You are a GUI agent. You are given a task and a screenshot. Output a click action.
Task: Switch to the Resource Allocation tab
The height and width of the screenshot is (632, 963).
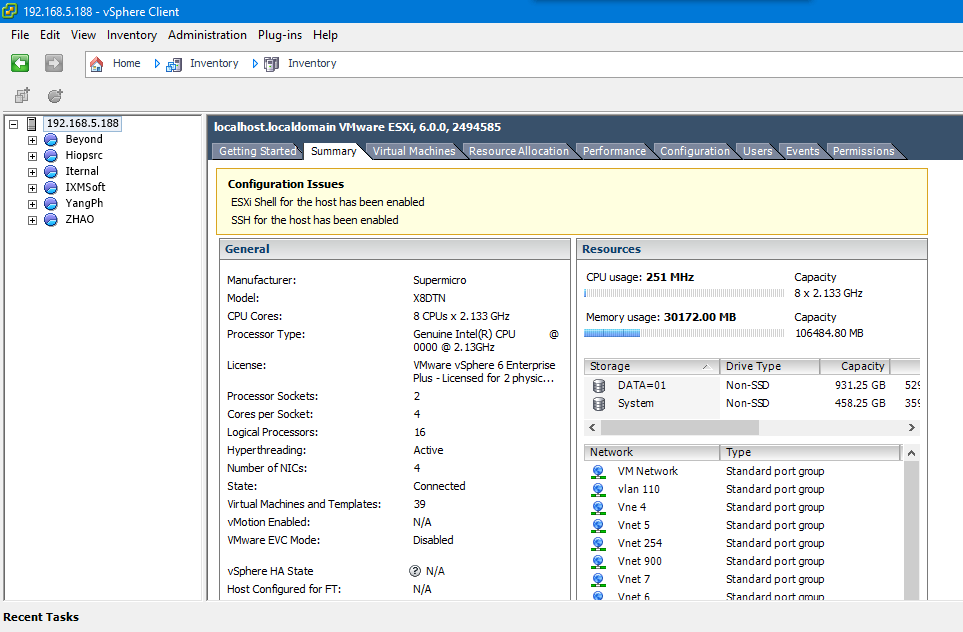click(x=519, y=151)
